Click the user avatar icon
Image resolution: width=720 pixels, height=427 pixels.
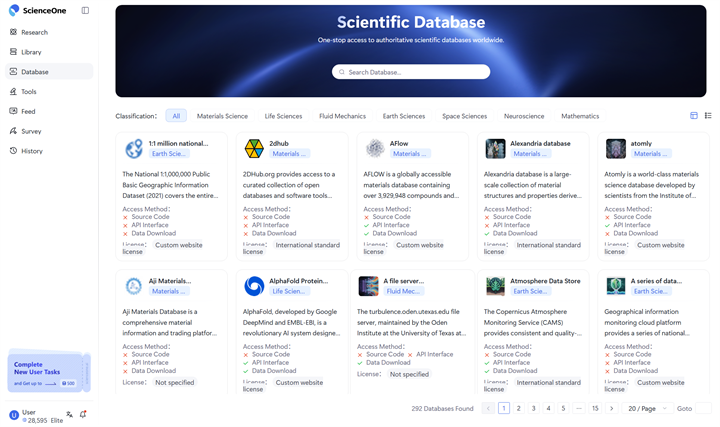[x=14, y=414]
